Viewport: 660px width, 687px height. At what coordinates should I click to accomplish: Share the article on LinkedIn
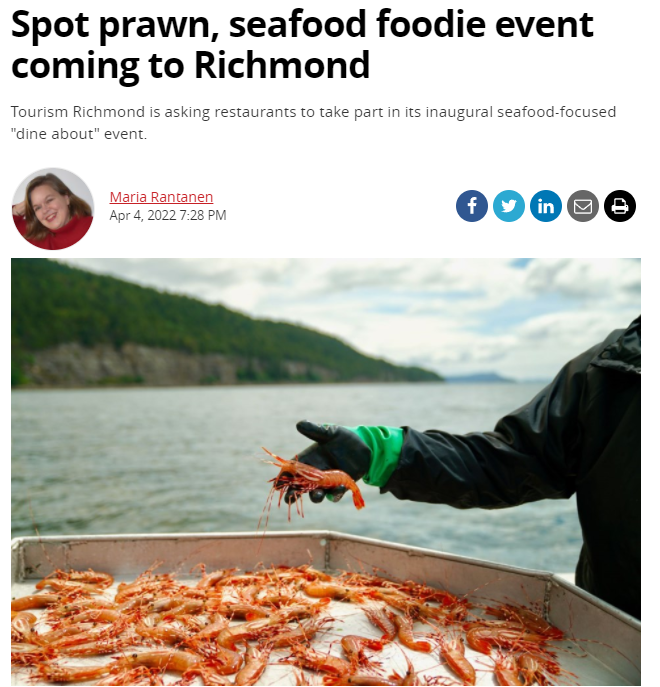pyautogui.click(x=546, y=206)
